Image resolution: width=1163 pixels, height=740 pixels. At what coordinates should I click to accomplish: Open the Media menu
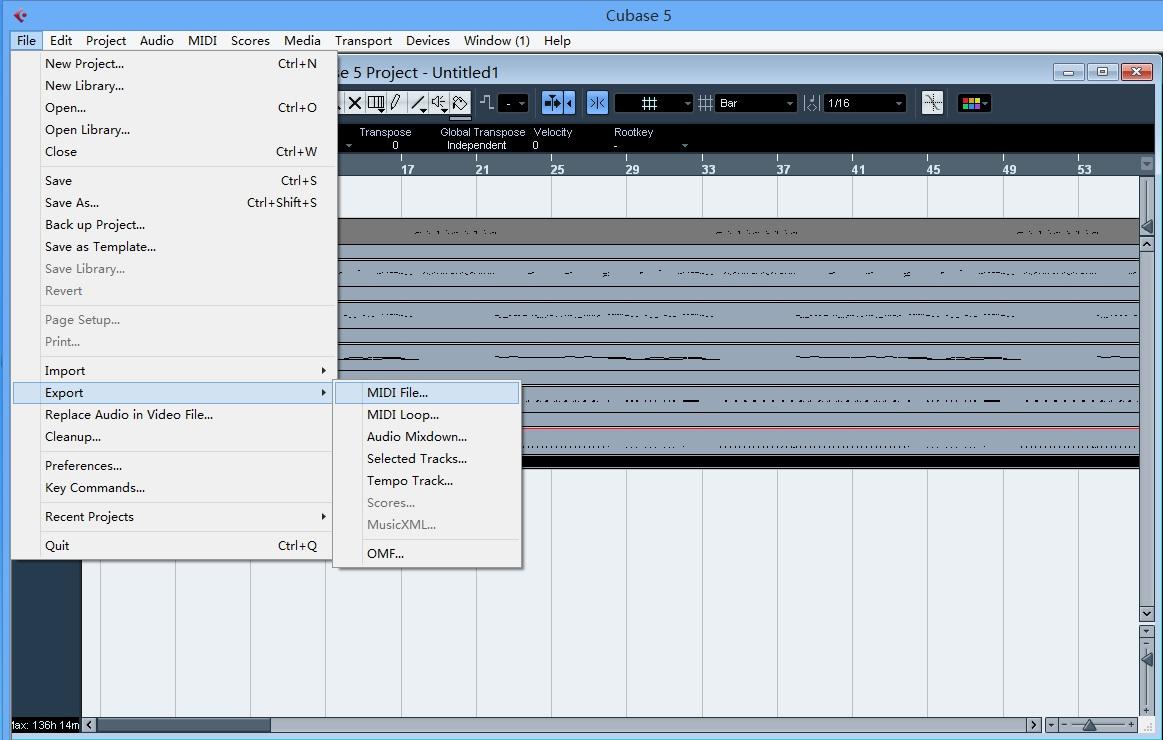click(x=302, y=41)
